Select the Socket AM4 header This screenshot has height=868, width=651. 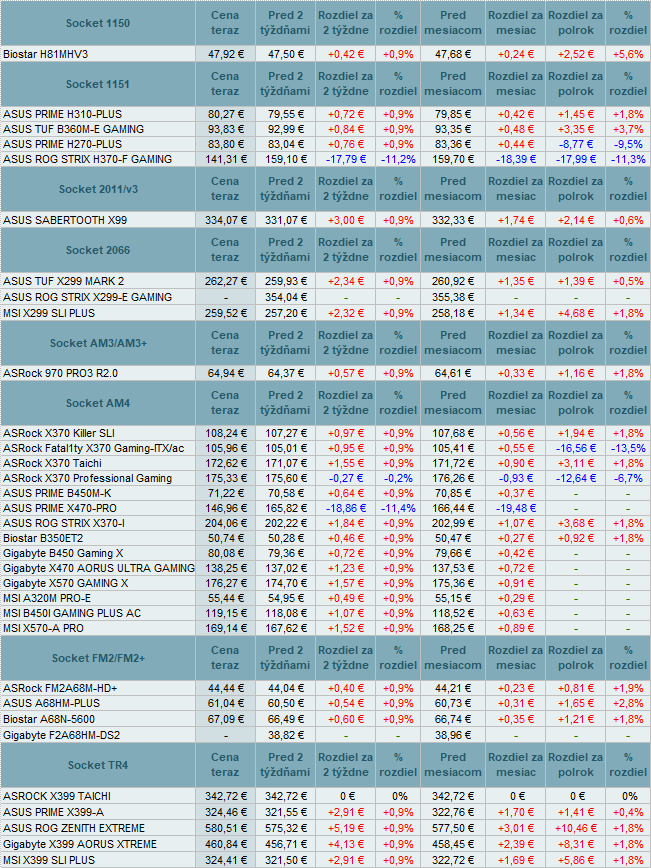tap(97, 404)
